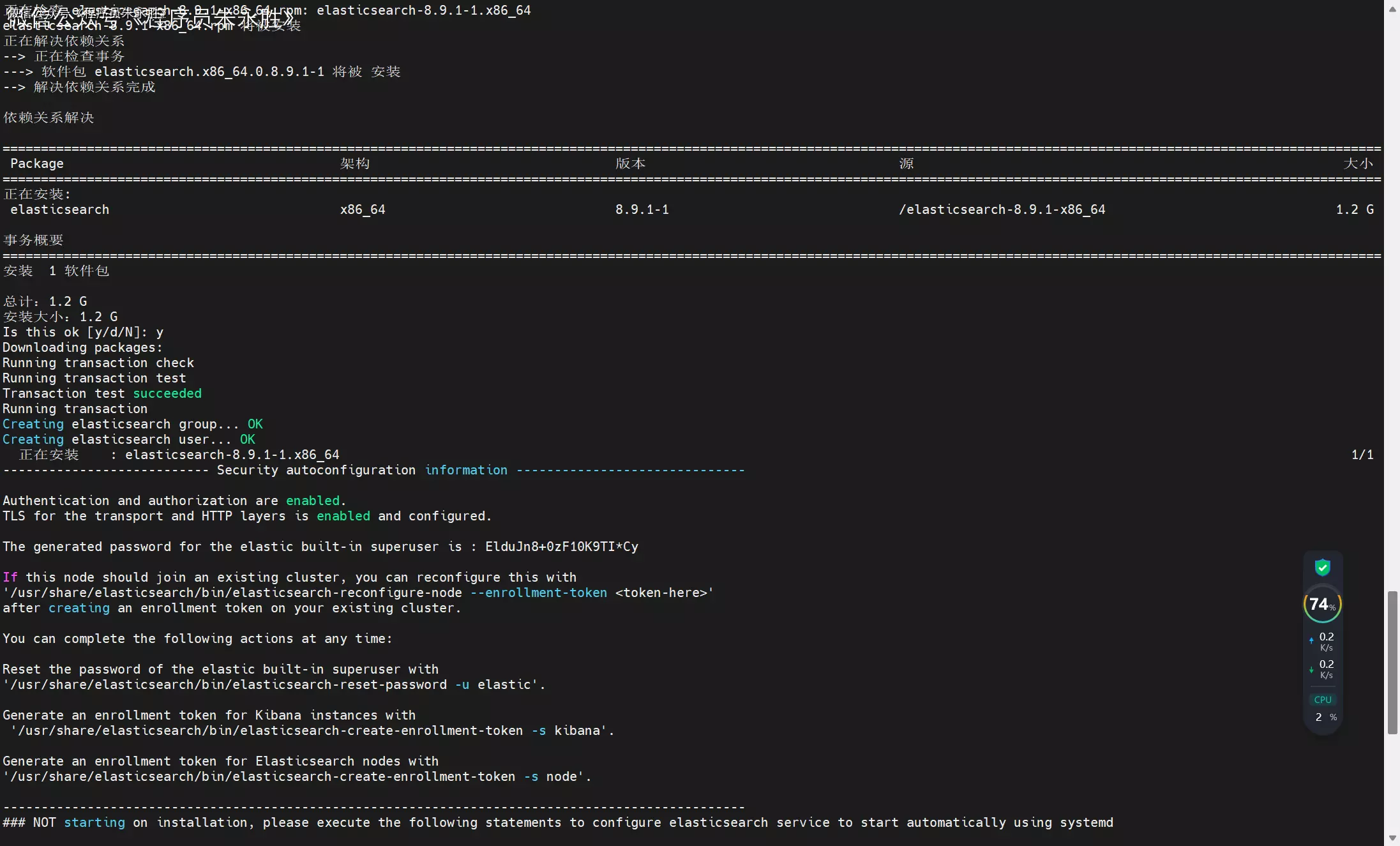Viewport: 1400px width, 846px height.
Task: Click the 'Package' column header
Action: pyautogui.click(x=37, y=163)
